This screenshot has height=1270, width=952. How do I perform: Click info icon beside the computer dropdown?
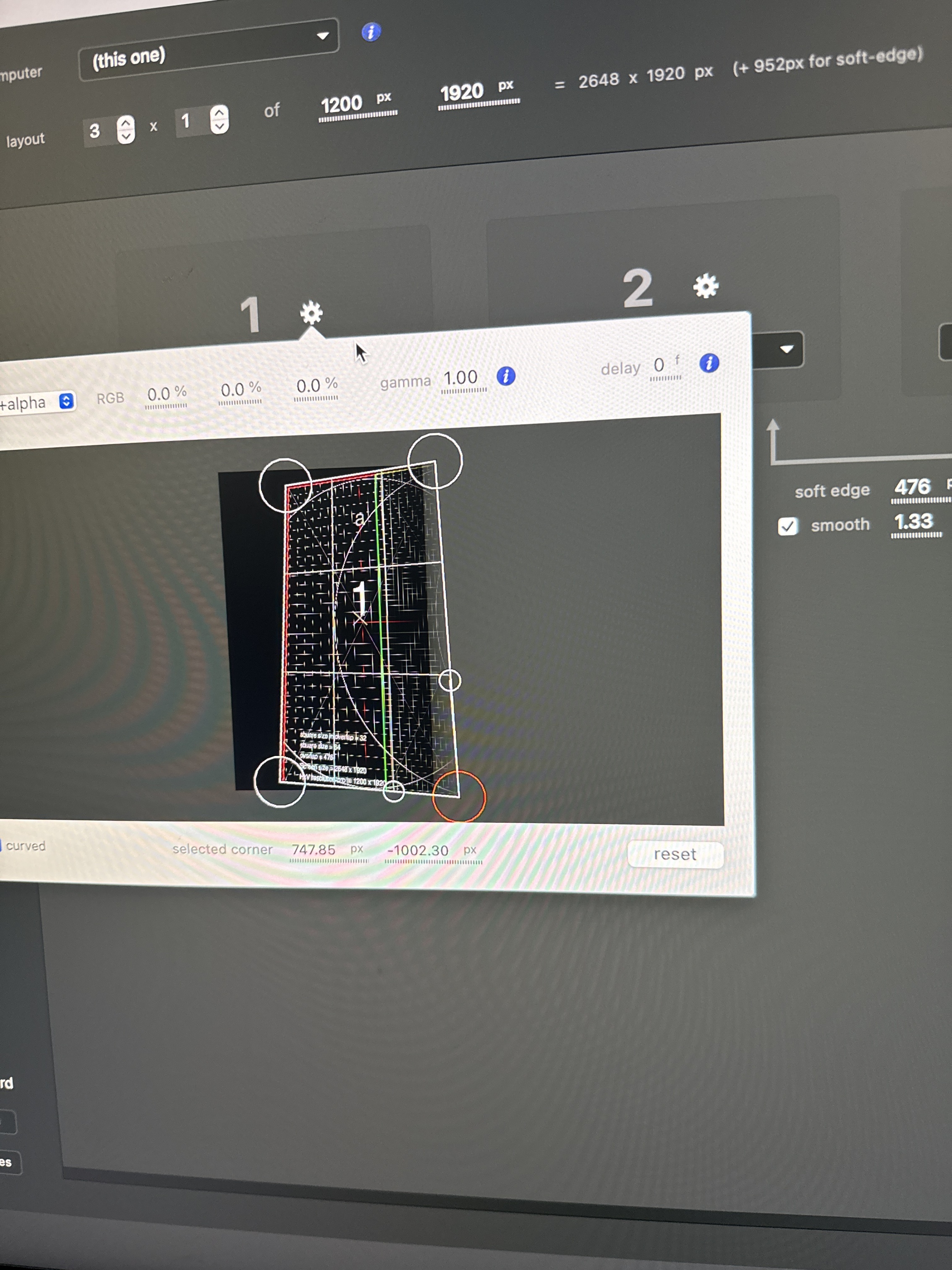click(x=371, y=32)
